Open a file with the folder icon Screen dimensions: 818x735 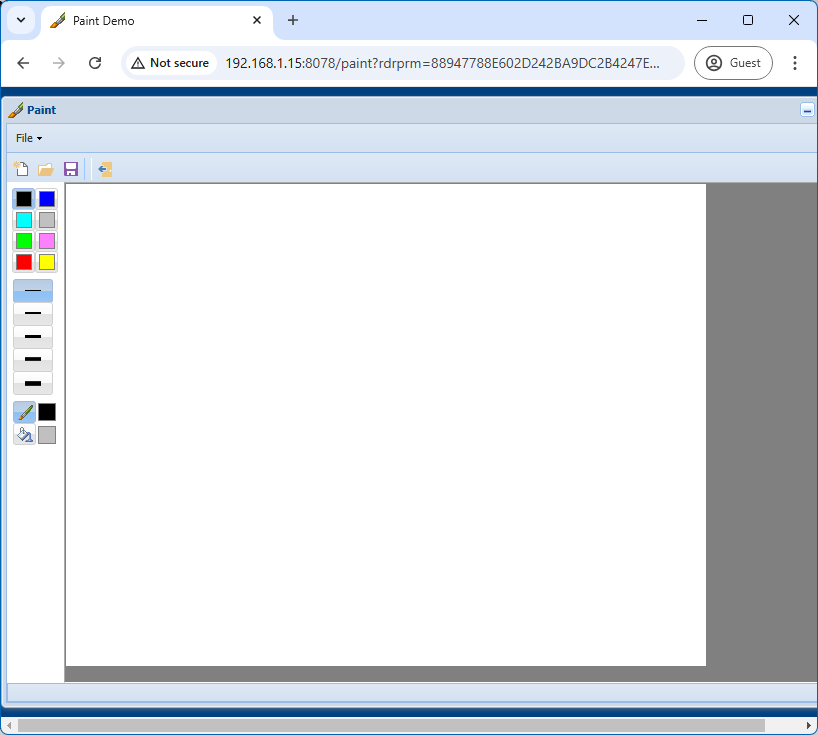[46, 169]
